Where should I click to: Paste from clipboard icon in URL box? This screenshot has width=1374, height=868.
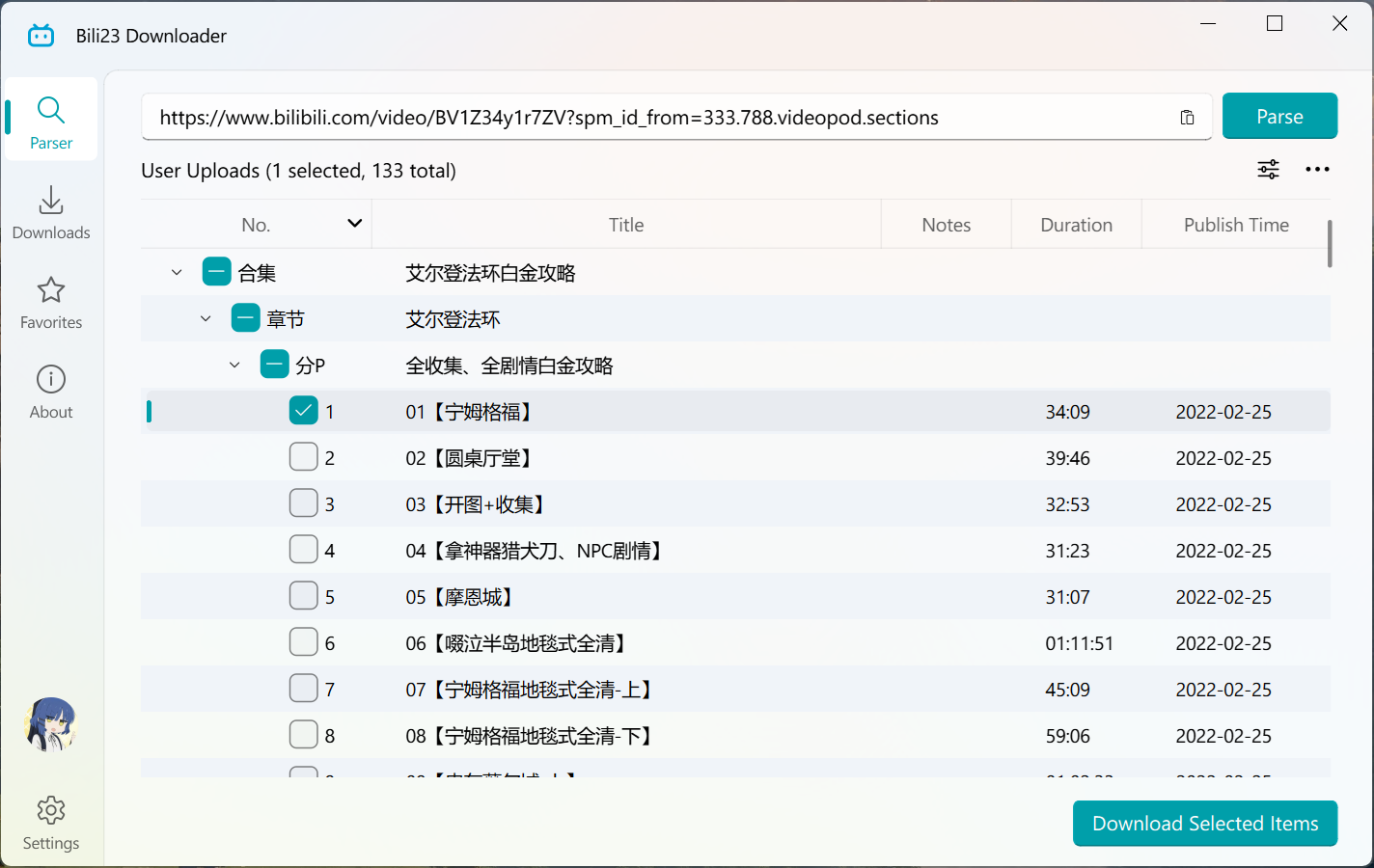pos(1187,118)
